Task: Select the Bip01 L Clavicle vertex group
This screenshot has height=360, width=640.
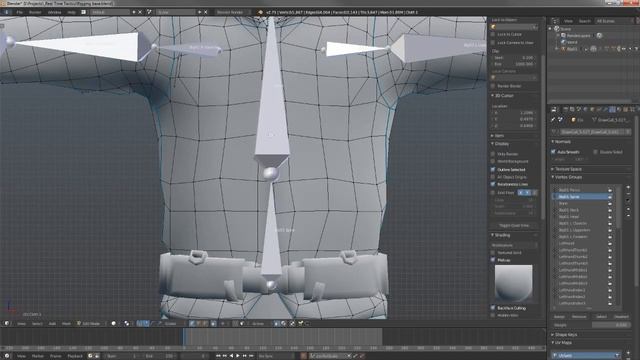Action: 573,223
